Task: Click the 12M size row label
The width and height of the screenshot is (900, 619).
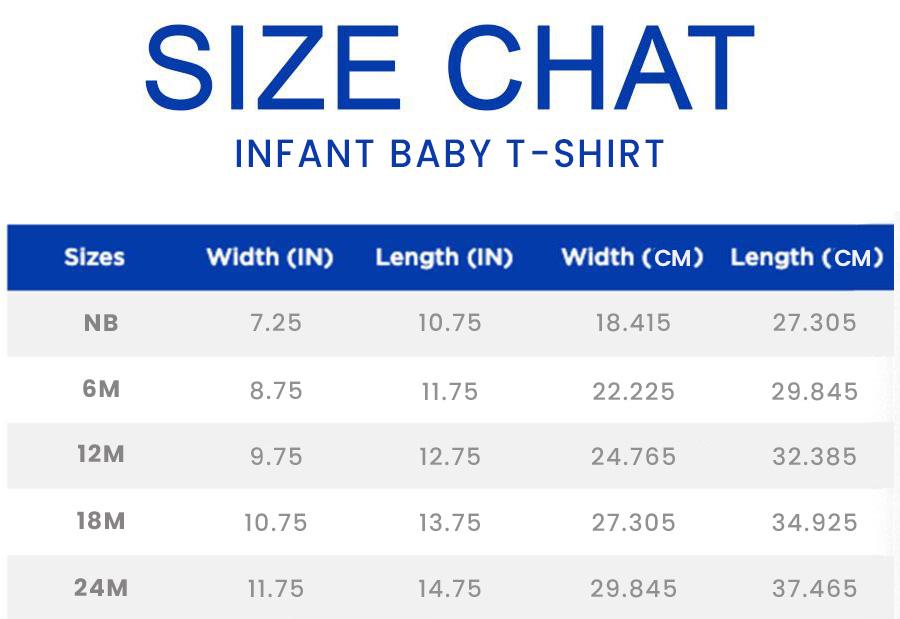Action: point(101,455)
